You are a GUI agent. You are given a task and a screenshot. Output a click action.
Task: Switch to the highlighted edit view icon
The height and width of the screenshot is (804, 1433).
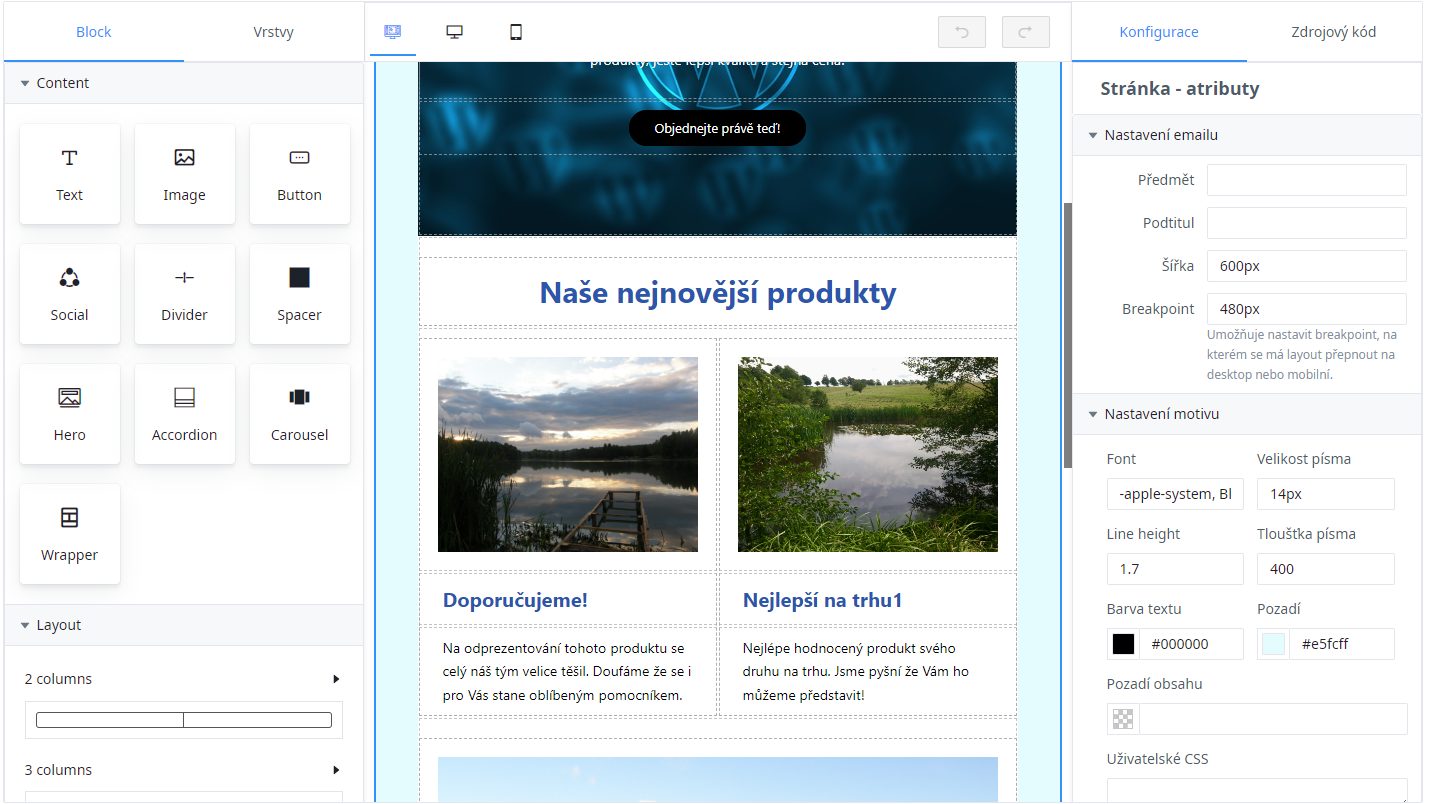(x=393, y=32)
